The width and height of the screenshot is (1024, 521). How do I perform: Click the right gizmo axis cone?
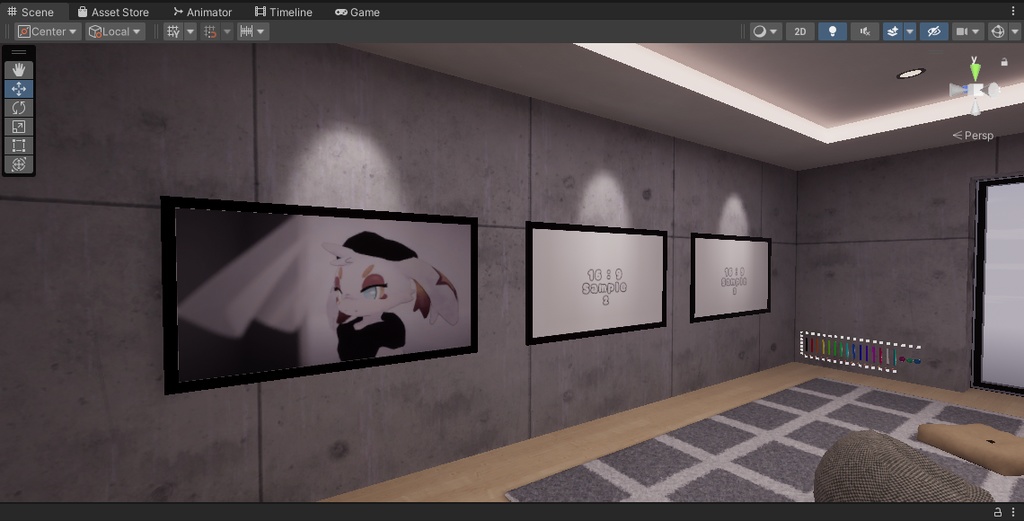point(993,89)
